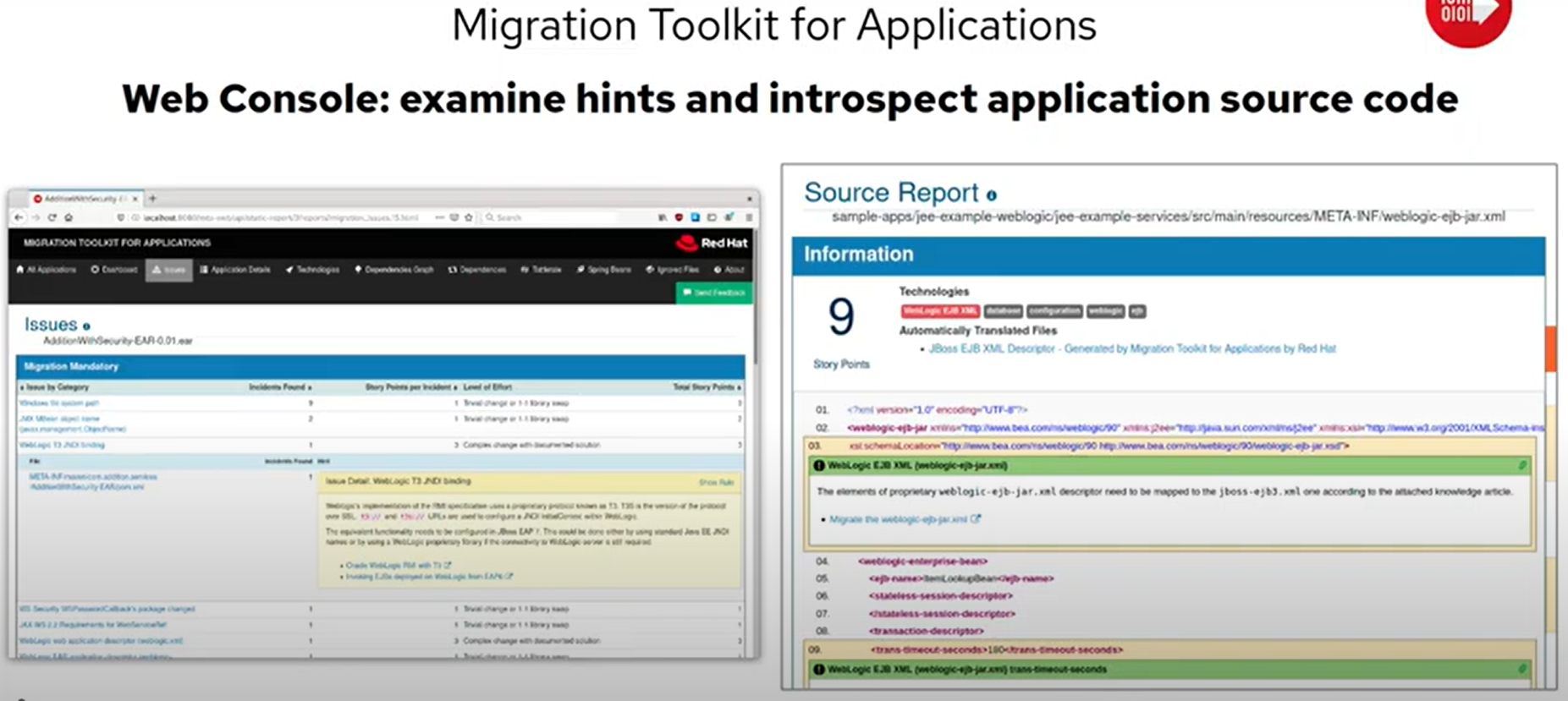Expand WS-Security WSPasswordCallback package changed issue
This screenshot has height=701, width=1568.
[x=107, y=609]
